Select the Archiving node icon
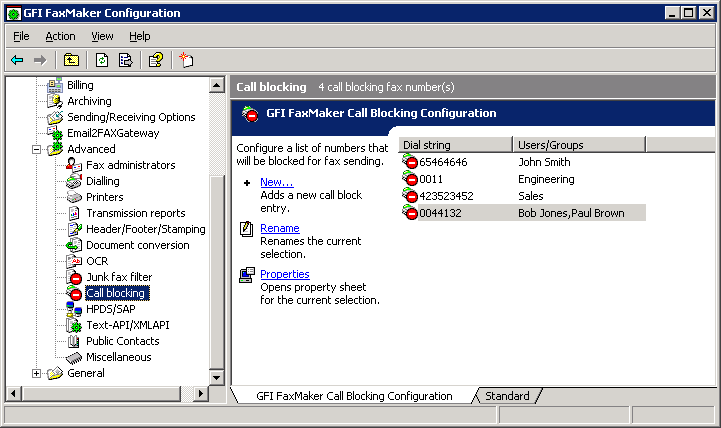Viewport: 721px width, 428px height. [55, 101]
